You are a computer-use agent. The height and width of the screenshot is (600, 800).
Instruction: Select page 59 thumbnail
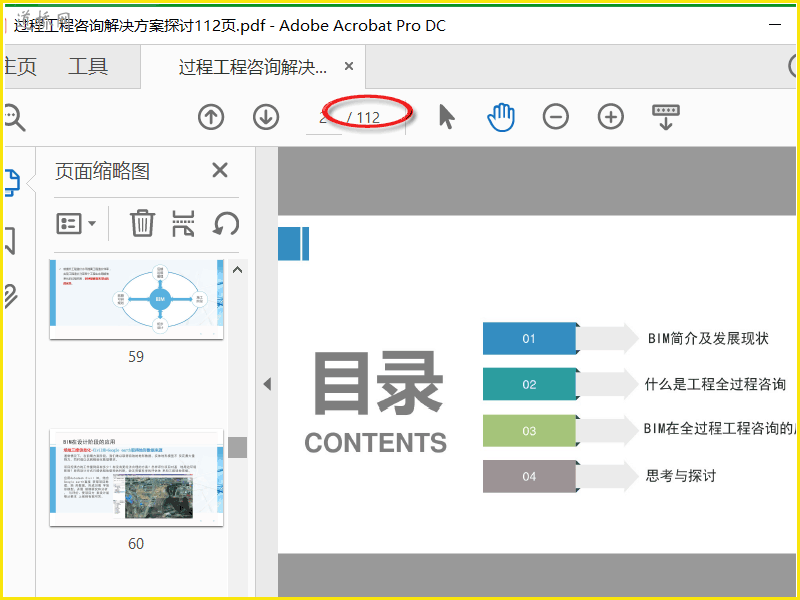coord(136,298)
